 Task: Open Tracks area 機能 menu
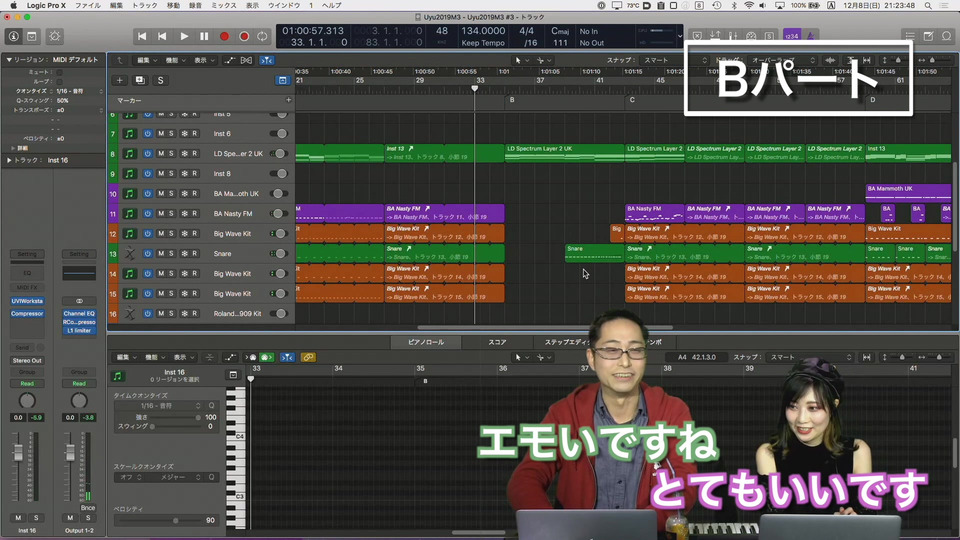[x=174, y=60]
